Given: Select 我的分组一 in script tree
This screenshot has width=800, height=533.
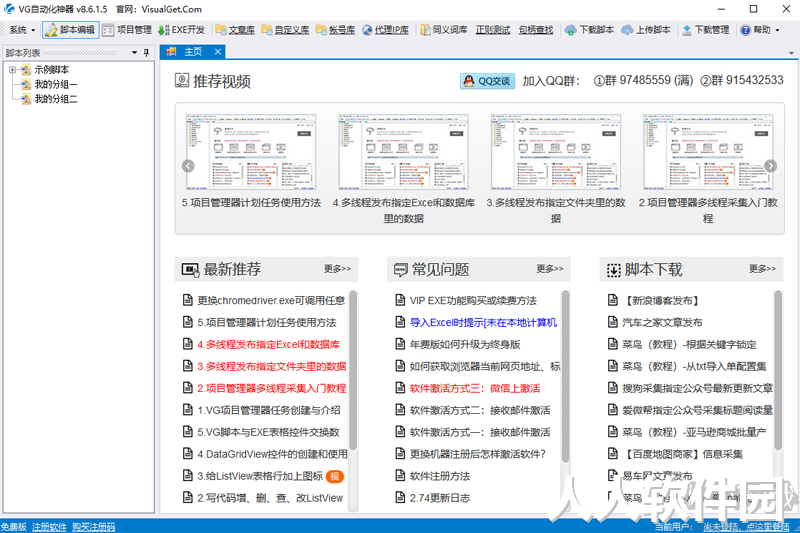Looking at the screenshot, I should [56, 85].
